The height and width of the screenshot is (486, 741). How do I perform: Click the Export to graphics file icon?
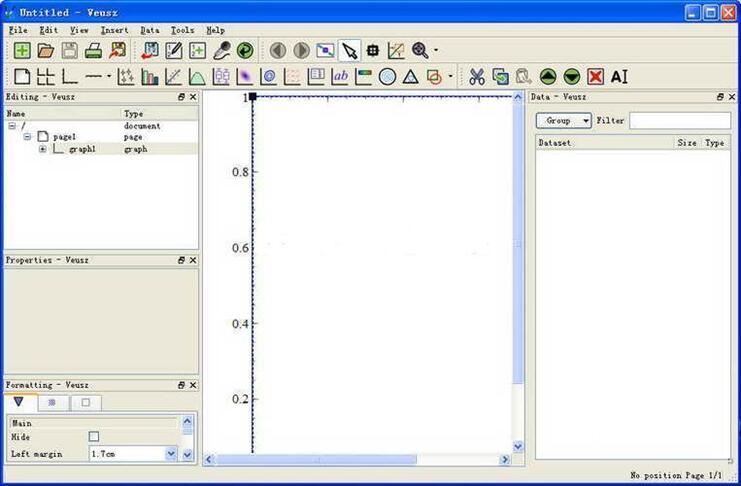117,51
